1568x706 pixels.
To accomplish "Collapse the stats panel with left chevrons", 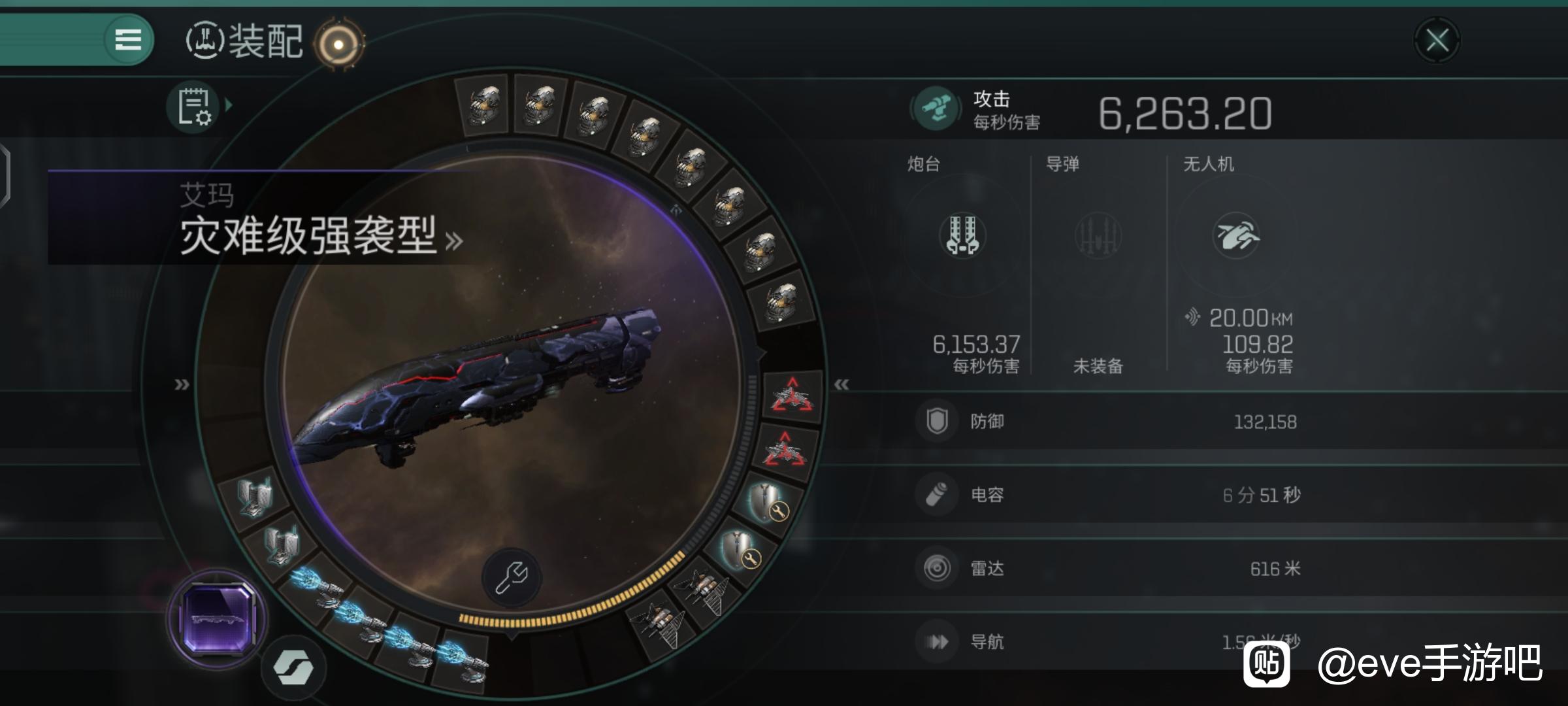I will pos(841,384).
